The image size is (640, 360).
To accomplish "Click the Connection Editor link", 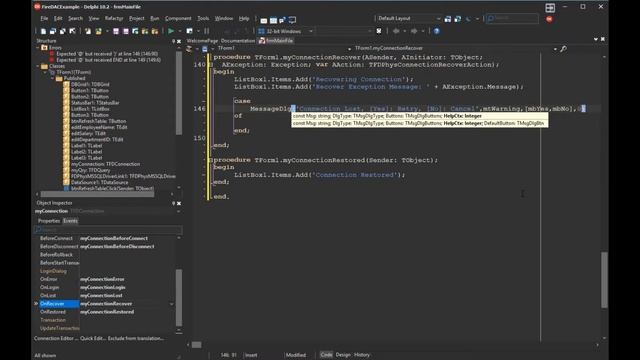I will (56, 338).
